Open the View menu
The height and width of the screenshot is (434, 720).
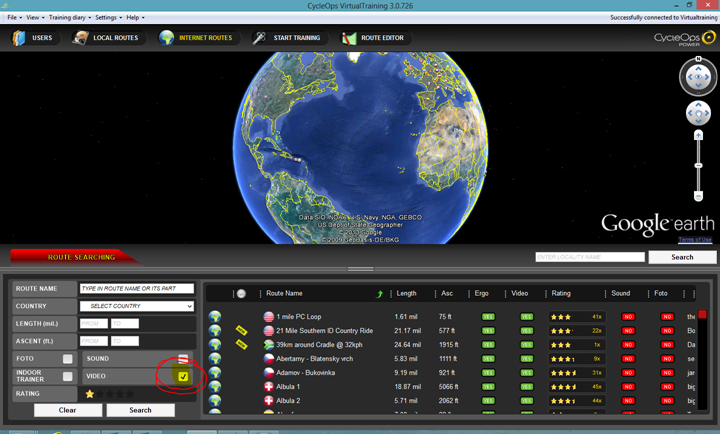[x=35, y=17]
